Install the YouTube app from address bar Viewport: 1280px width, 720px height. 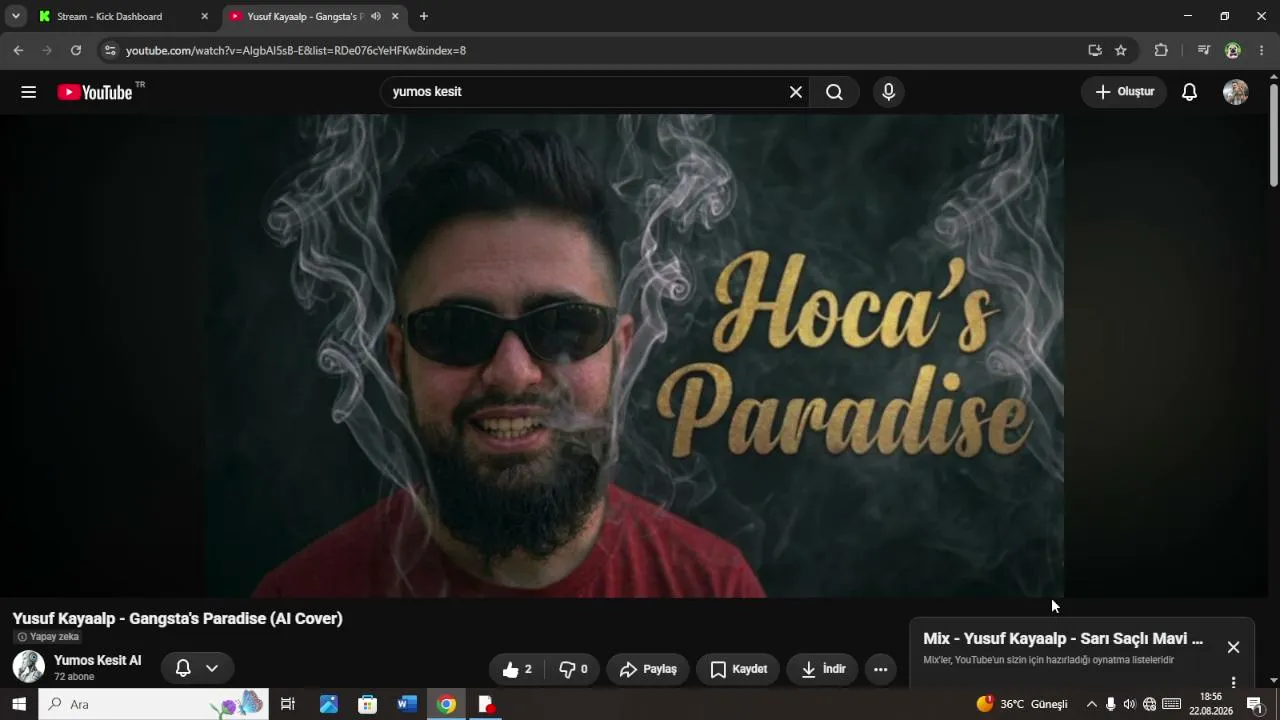pos(1095,50)
